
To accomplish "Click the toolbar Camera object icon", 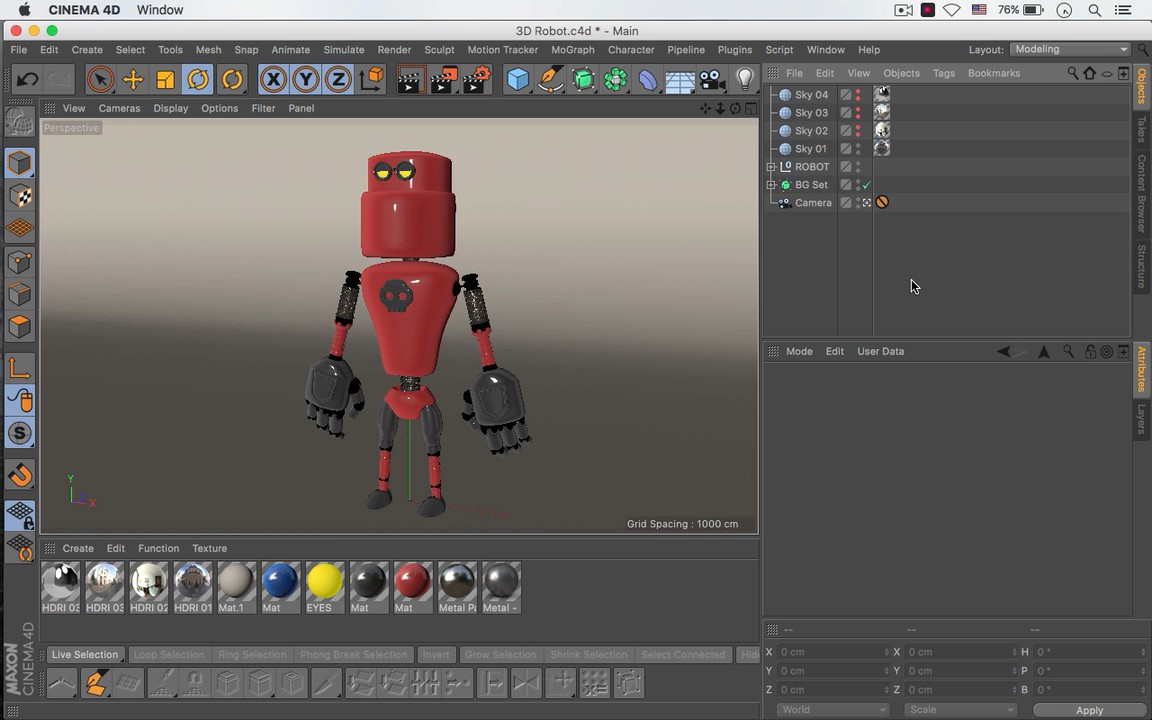I will 712,80.
